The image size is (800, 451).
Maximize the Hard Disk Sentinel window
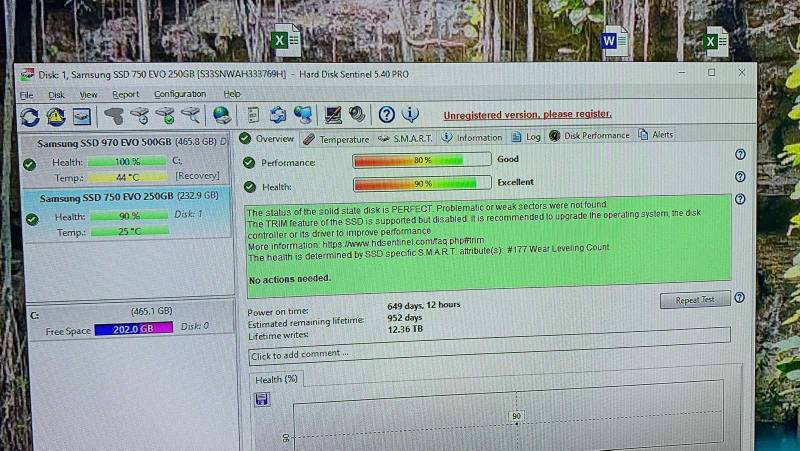tap(711, 73)
